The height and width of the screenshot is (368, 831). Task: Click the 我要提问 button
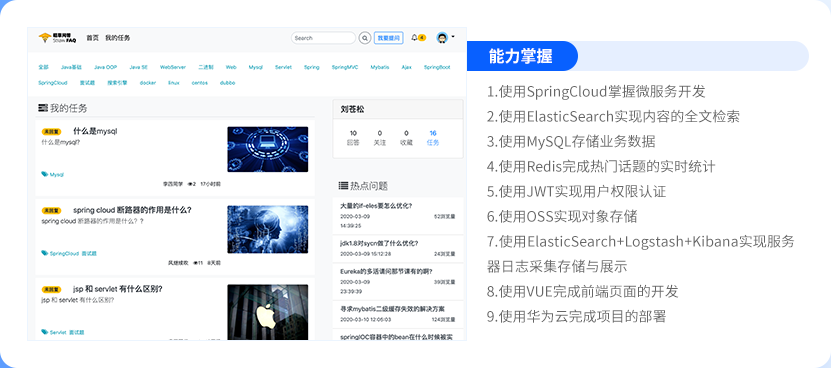click(388, 38)
